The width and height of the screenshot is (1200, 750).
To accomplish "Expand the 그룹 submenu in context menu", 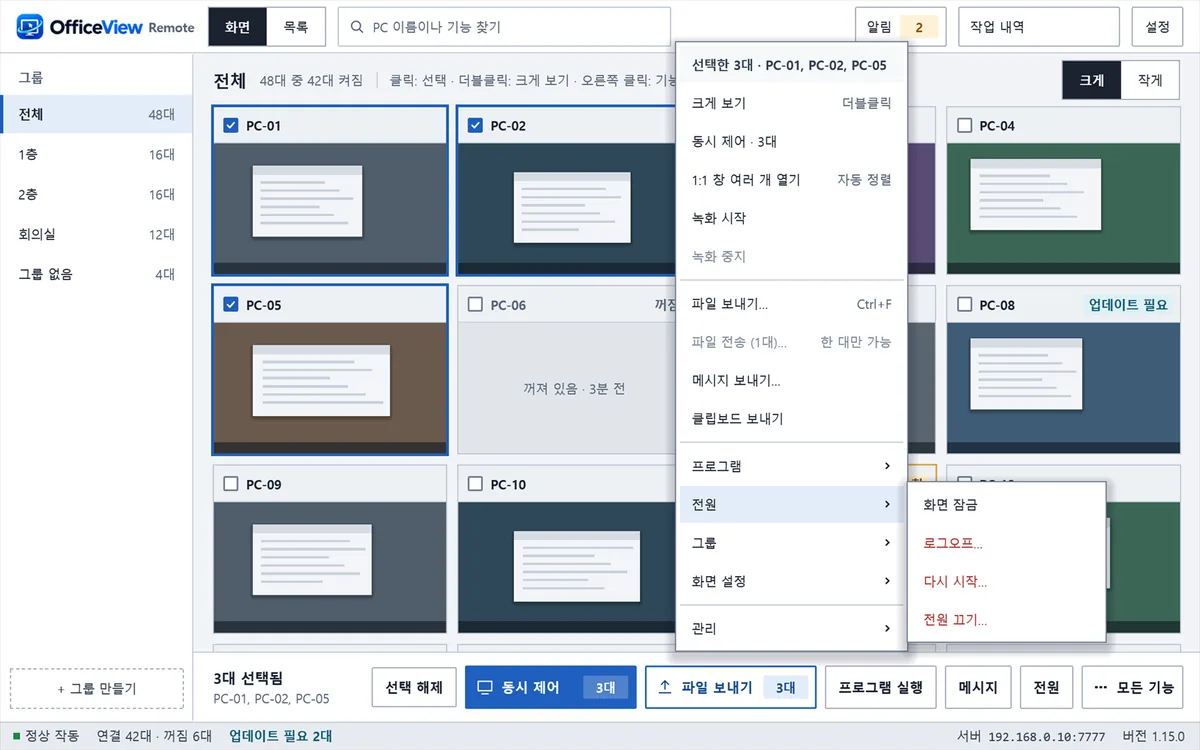I will click(791, 543).
